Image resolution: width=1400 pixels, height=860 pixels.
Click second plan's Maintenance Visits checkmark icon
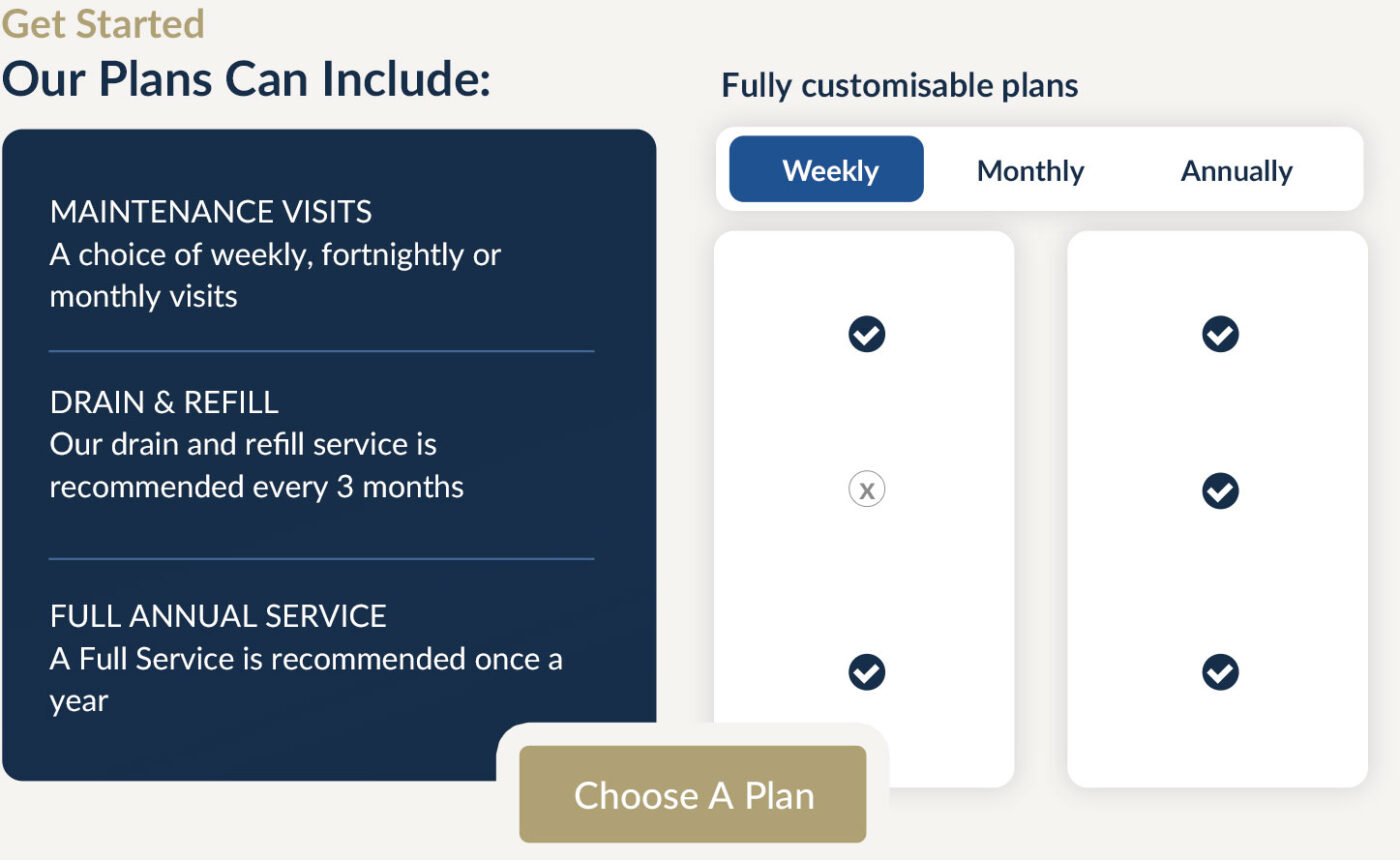1219,334
